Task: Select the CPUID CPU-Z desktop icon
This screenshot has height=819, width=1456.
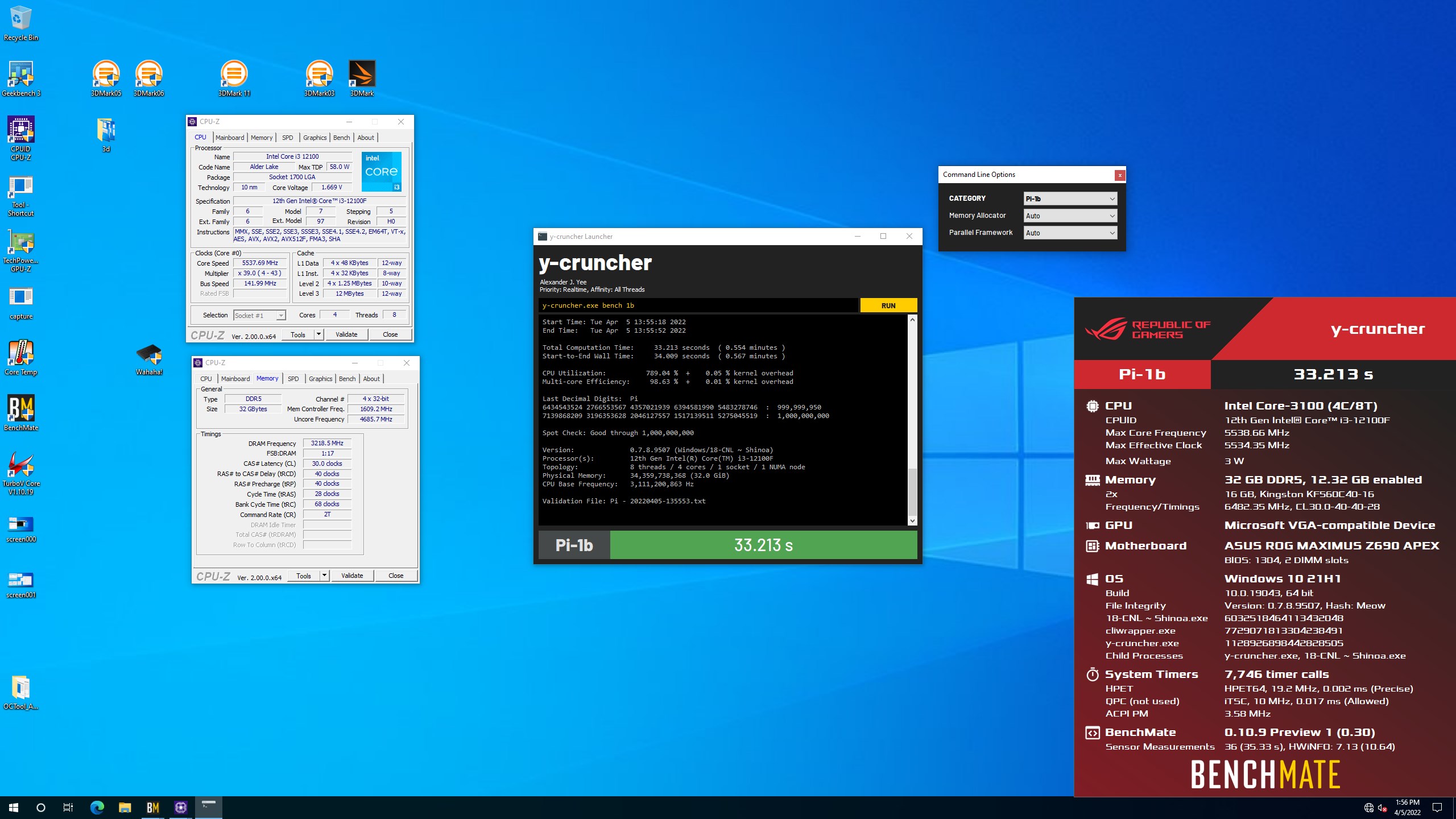Action: coord(20,138)
